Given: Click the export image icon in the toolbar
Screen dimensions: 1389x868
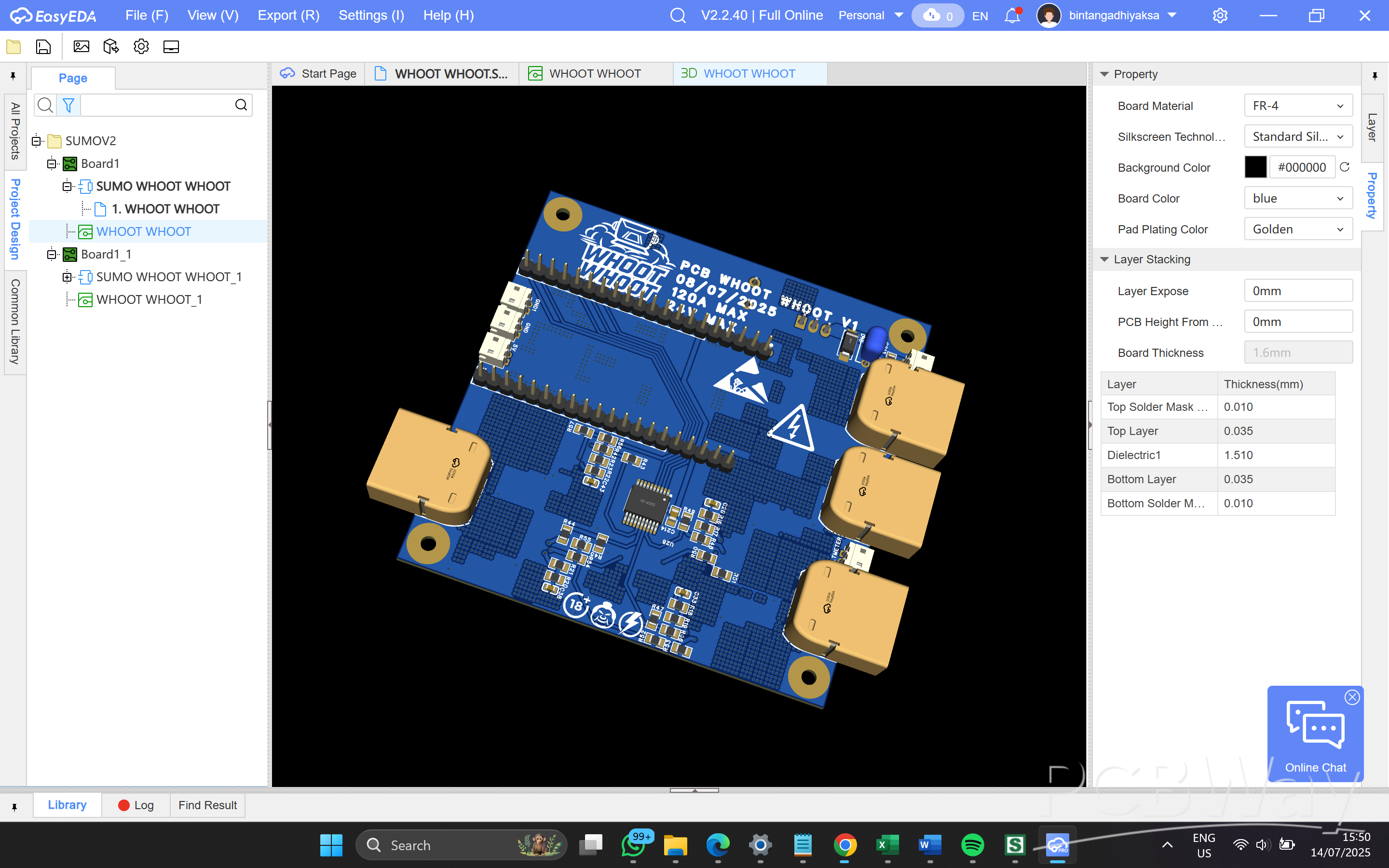Looking at the screenshot, I should (82, 46).
